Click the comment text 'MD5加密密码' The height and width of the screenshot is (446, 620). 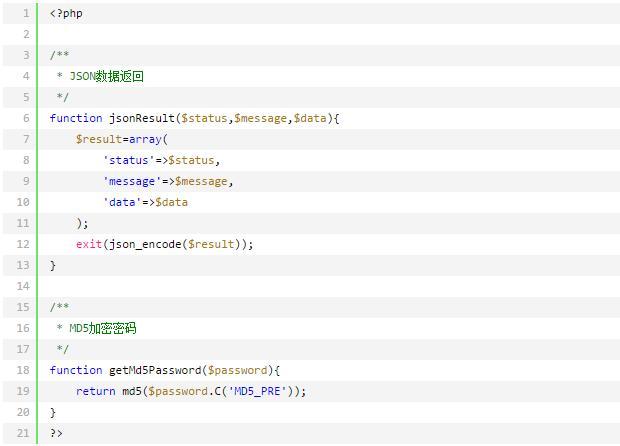(x=103, y=328)
